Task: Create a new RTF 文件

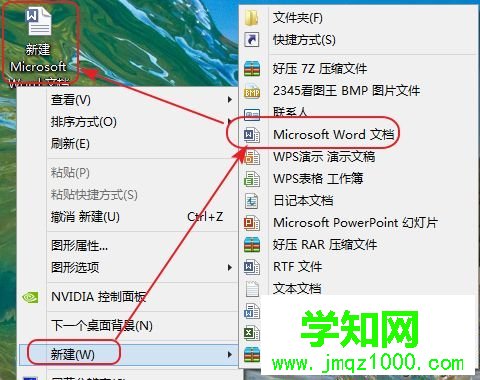Action: [x=358, y=267]
